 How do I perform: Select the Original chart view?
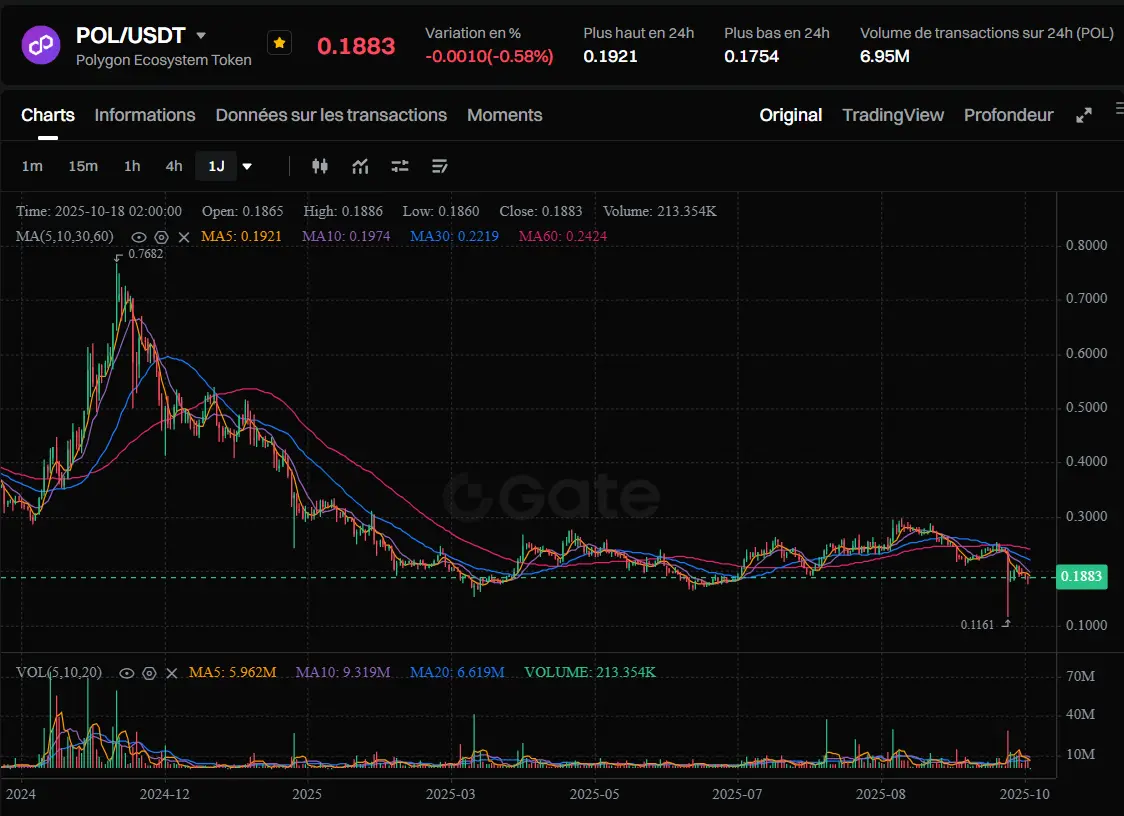pyautogui.click(x=791, y=115)
